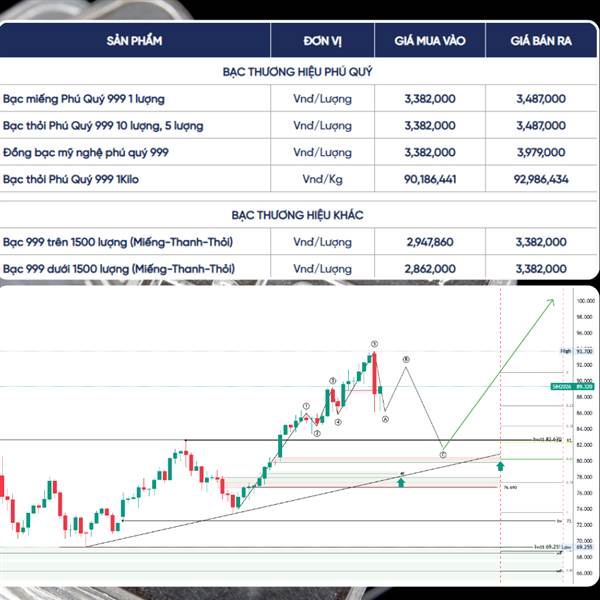Click Vnd/Lượng unit in Đồng bạc mỹ nghệ row
Image resolution: width=600 pixels, height=600 pixels.
(x=322, y=152)
